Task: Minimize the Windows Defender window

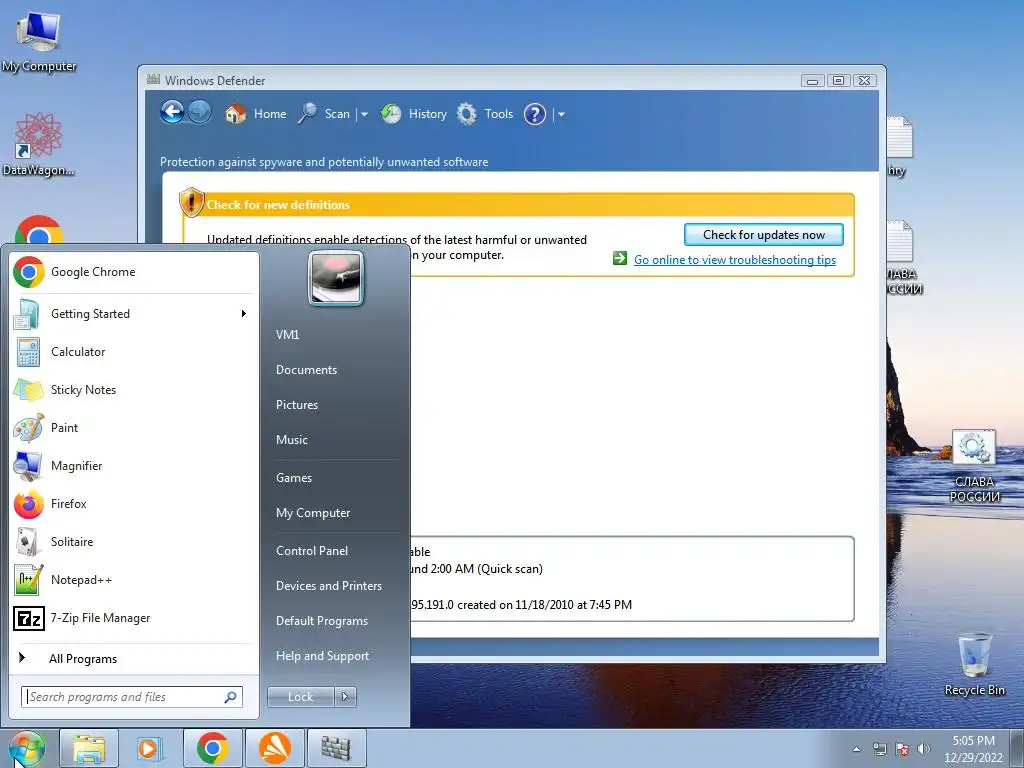Action: 812,81
